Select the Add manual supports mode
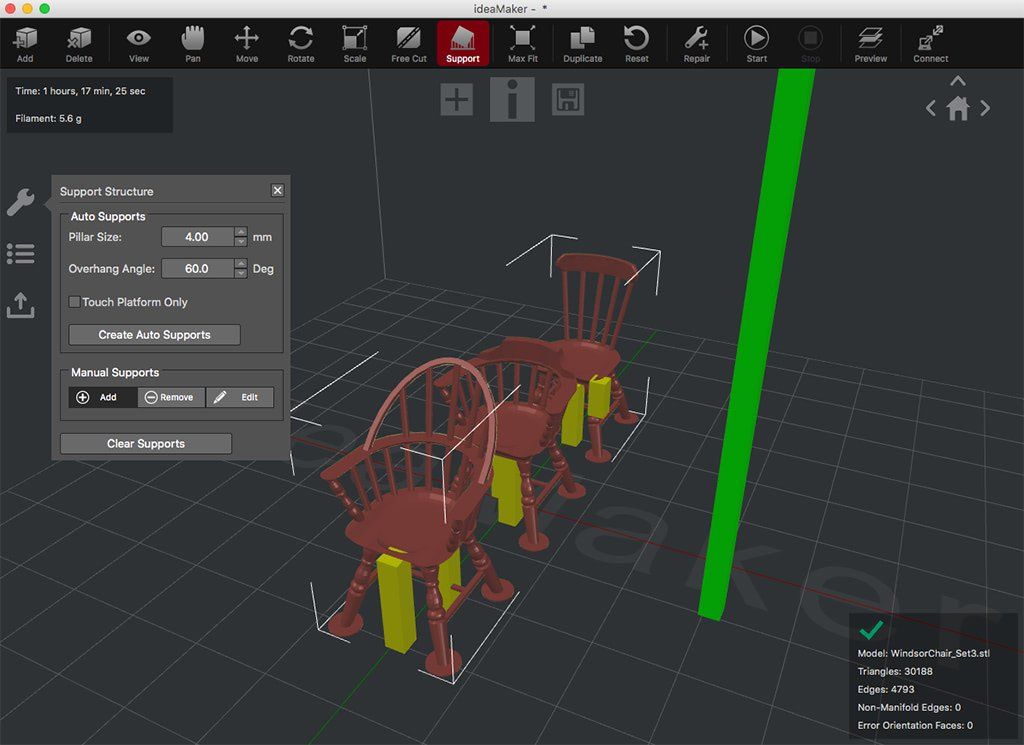The width and height of the screenshot is (1024, 745). pos(102,397)
